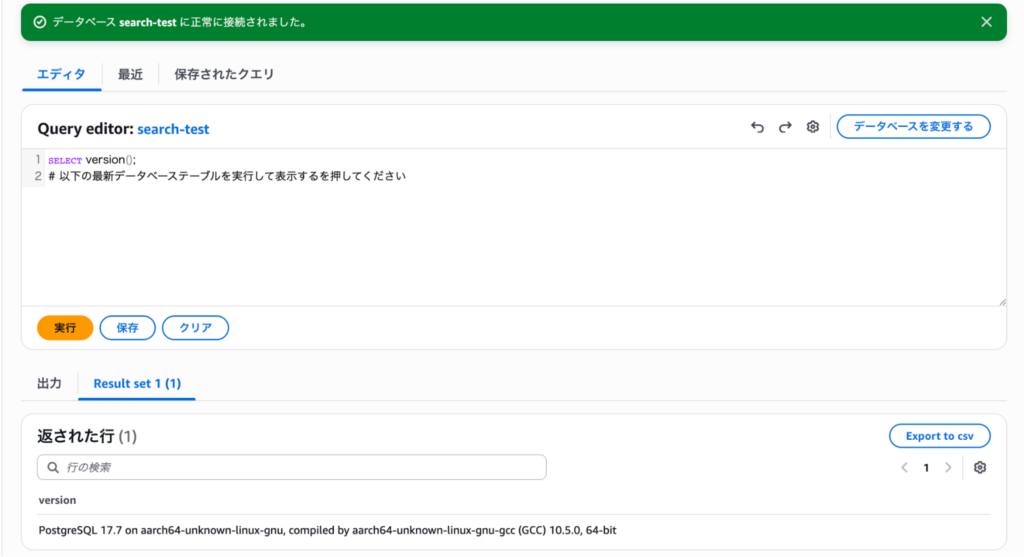Focus the 行の検索 search field
The height and width of the screenshot is (557, 1024).
300,467
